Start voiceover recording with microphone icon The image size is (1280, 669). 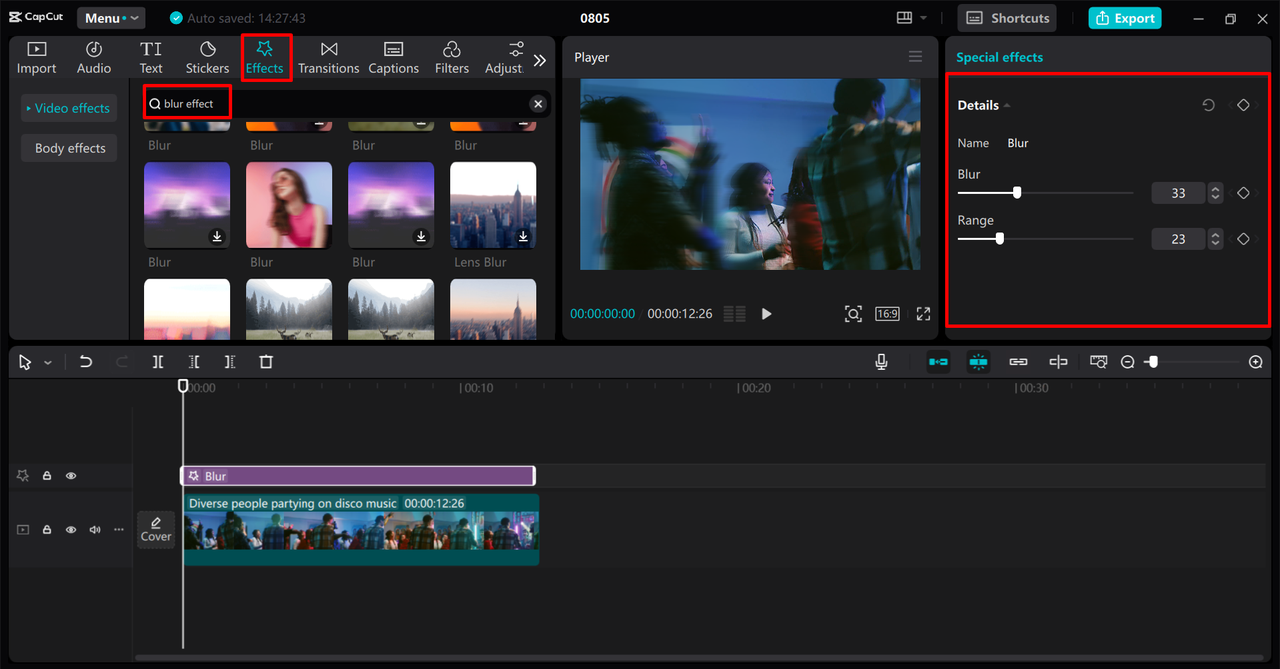pyautogui.click(x=881, y=362)
